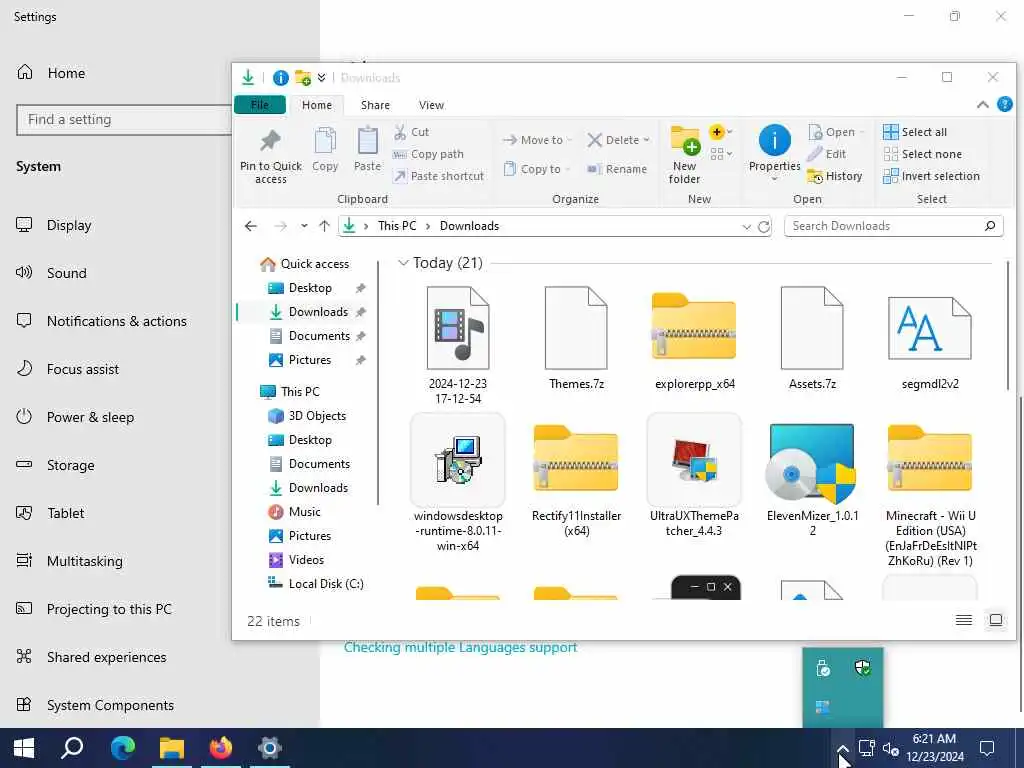The width and height of the screenshot is (1024, 768).
Task: Open Microsoft Edge from taskbar
Action: (122, 748)
